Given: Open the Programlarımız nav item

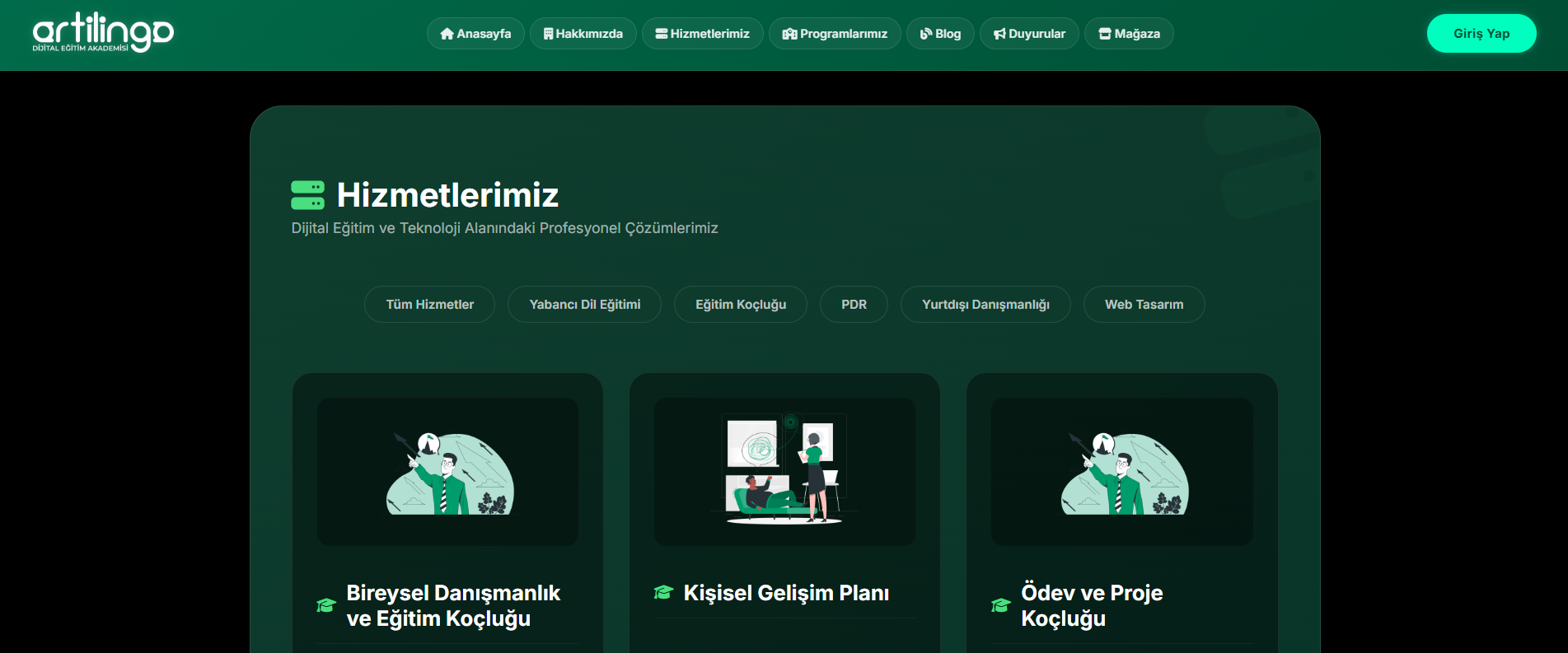Looking at the screenshot, I should pos(835,34).
